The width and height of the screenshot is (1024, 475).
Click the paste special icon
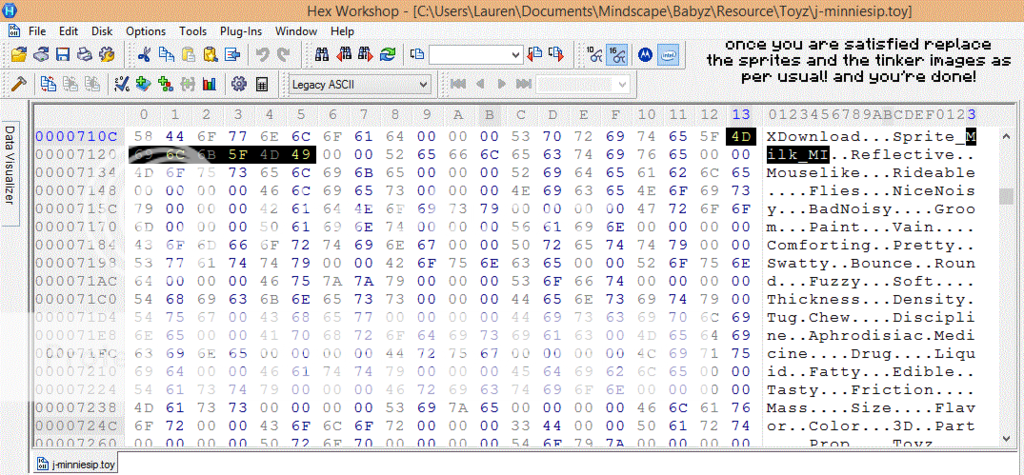[210, 55]
